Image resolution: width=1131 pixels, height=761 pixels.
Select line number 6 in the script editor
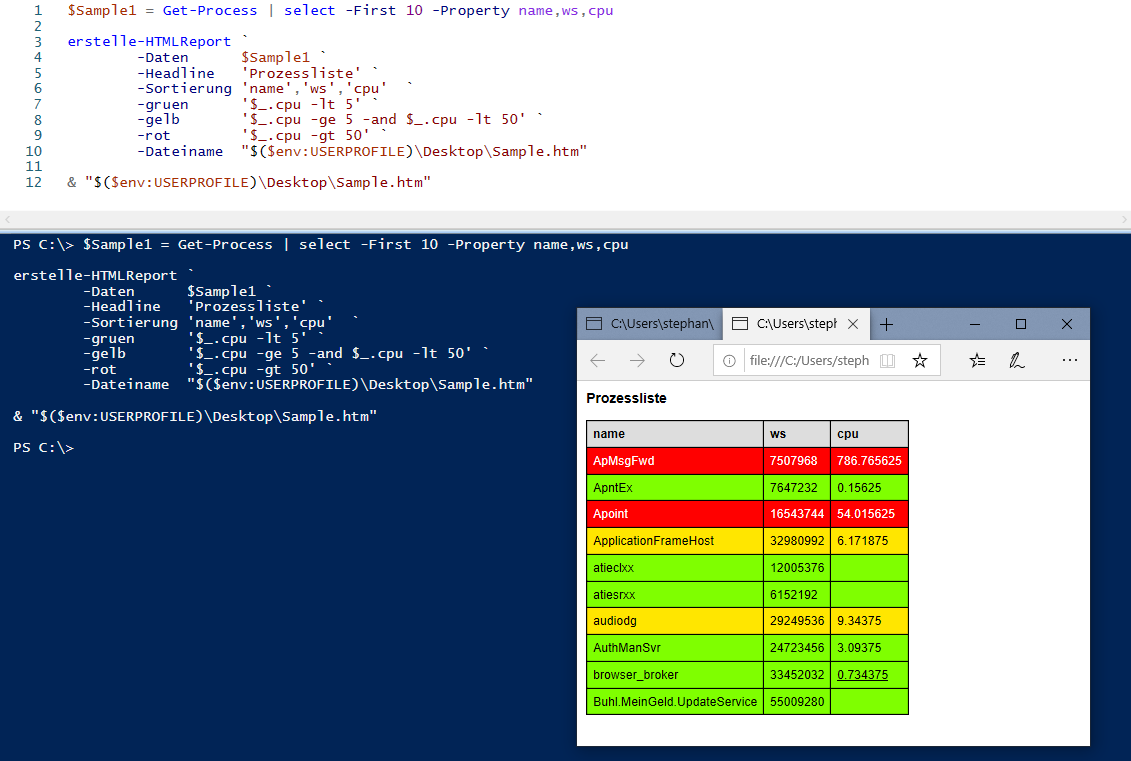click(x=37, y=88)
